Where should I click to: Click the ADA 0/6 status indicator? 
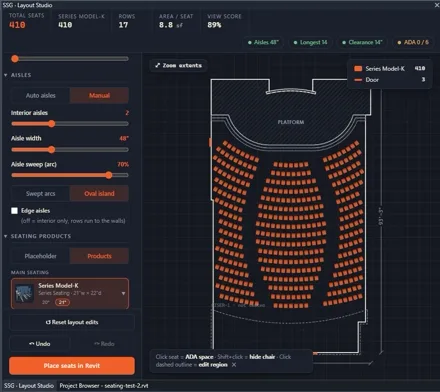(413, 42)
